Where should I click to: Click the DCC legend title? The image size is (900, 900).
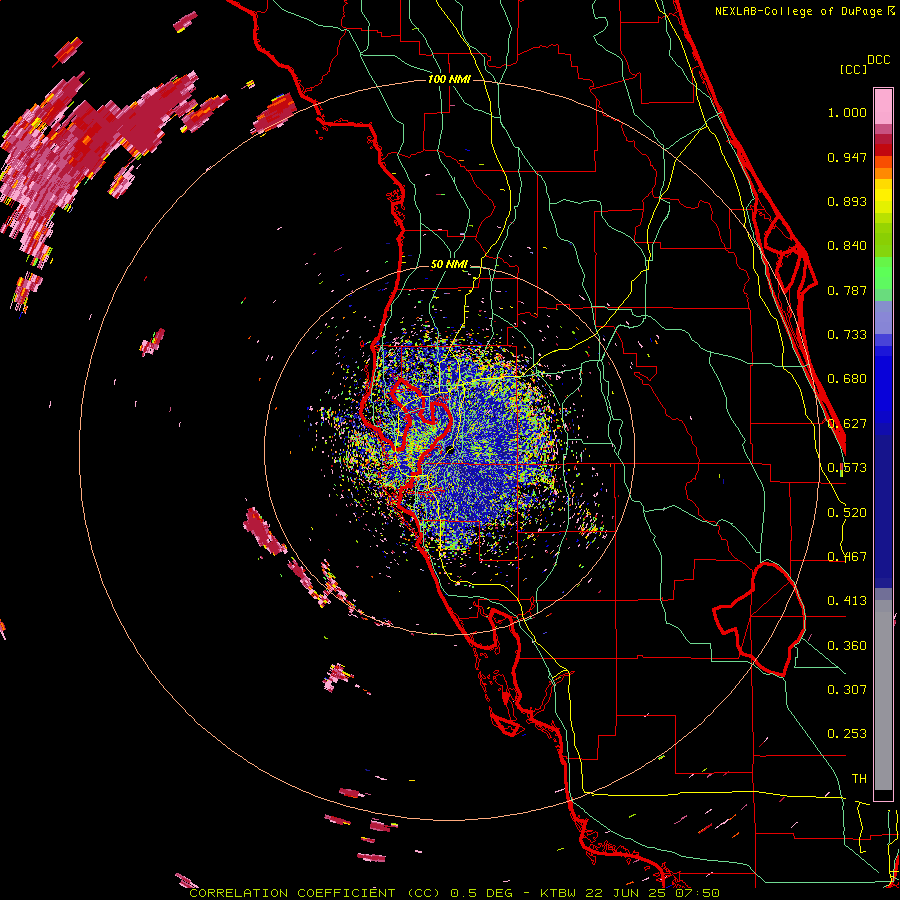point(878,60)
